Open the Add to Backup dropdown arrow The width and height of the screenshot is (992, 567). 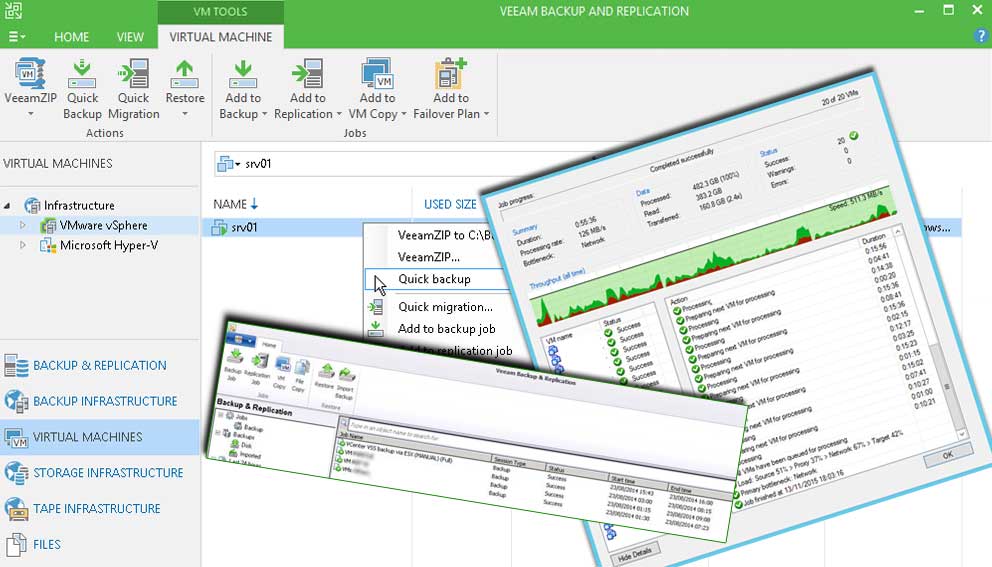pos(264,115)
